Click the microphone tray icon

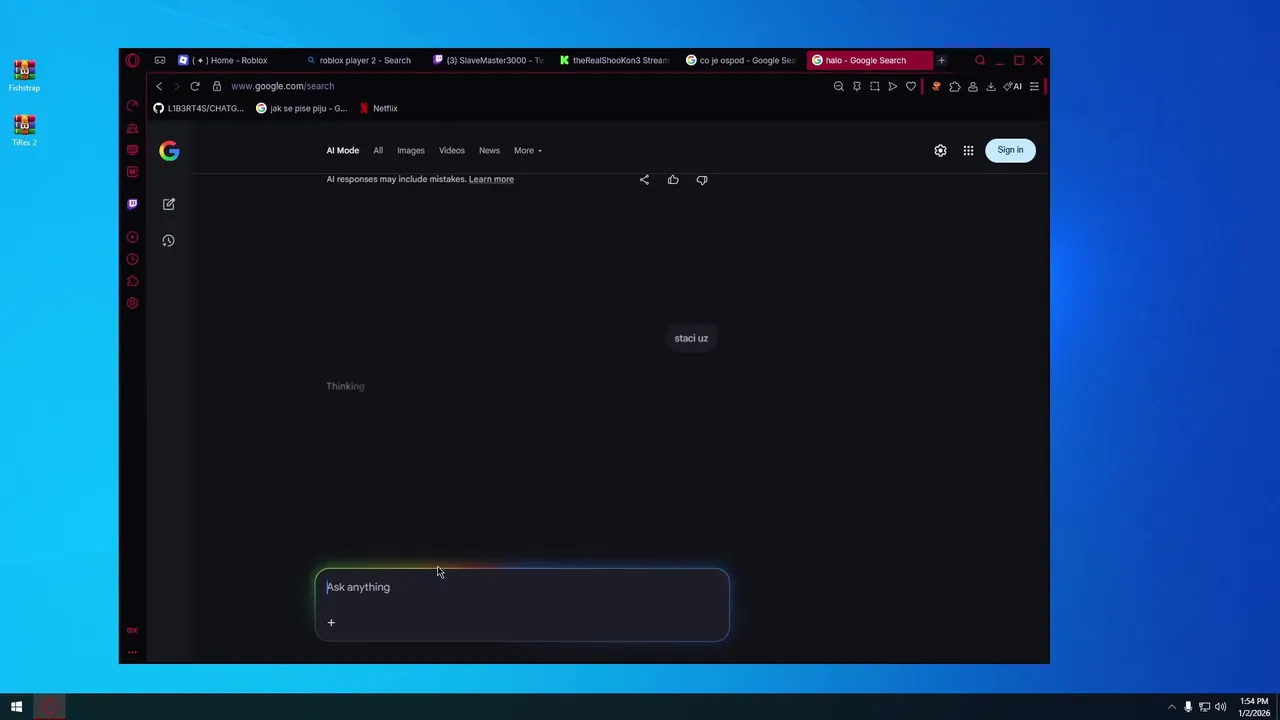pos(1188,707)
